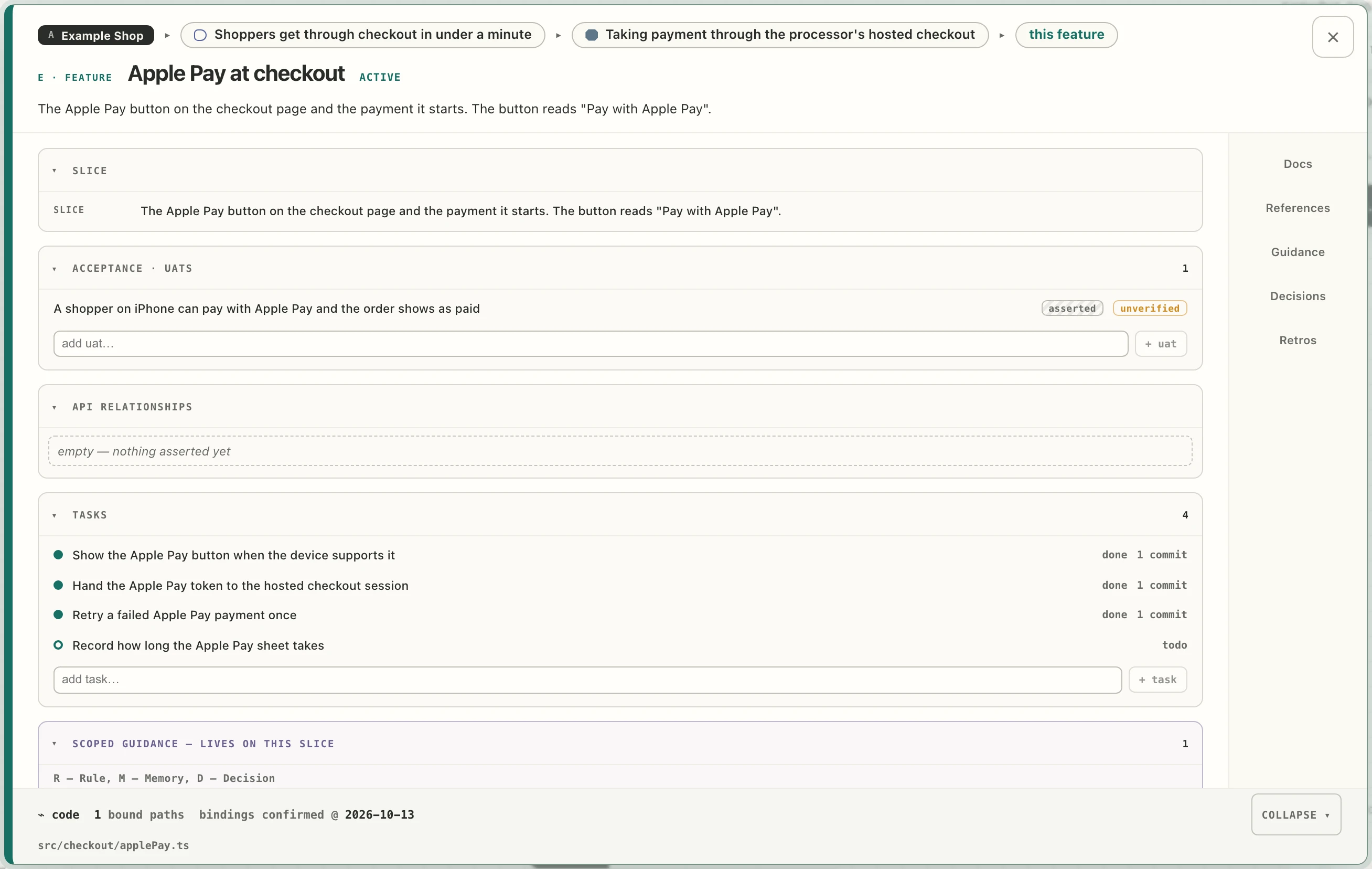Open '1 commit' for 'Hand the Apple Pay token' task

pos(1161,585)
